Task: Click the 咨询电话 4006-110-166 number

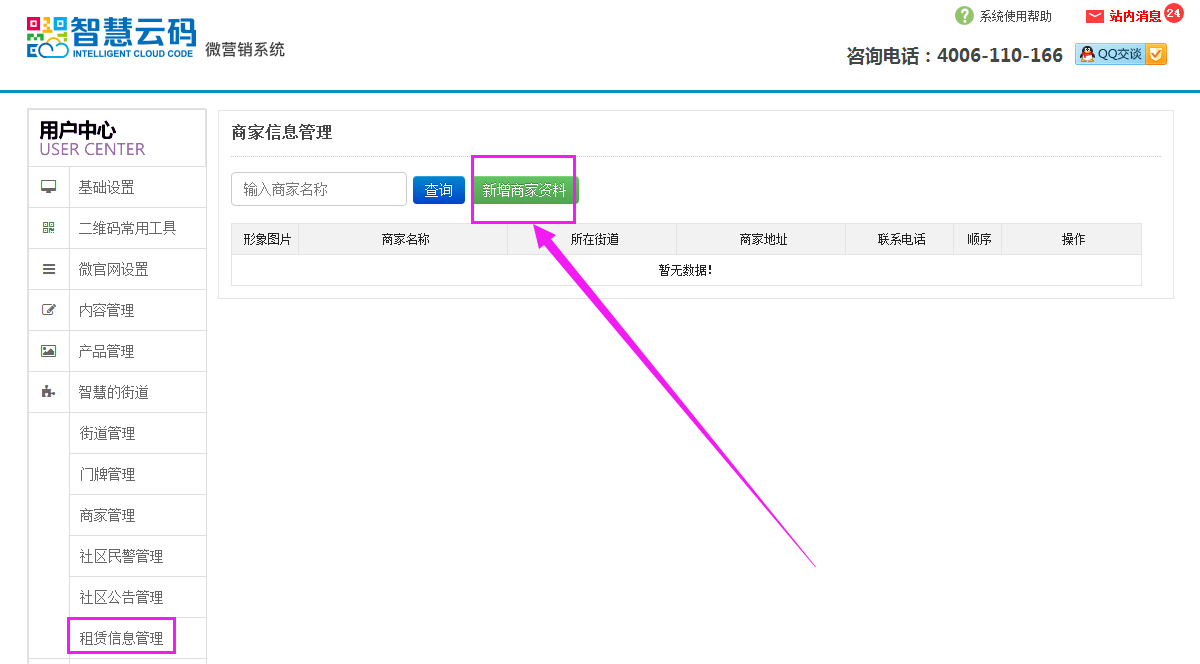Action: tap(954, 56)
